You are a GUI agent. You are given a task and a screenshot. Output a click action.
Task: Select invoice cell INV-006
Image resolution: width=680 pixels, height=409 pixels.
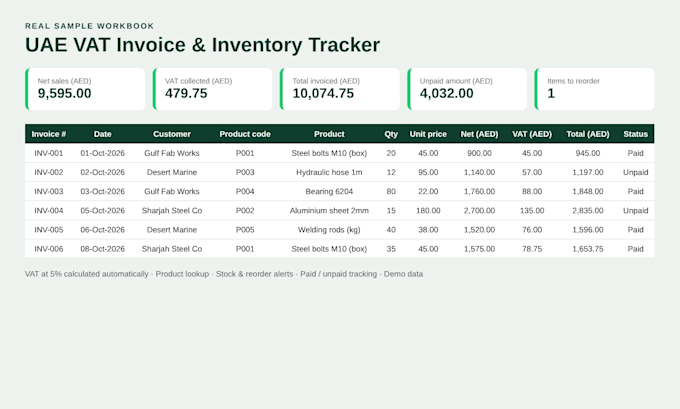point(49,249)
